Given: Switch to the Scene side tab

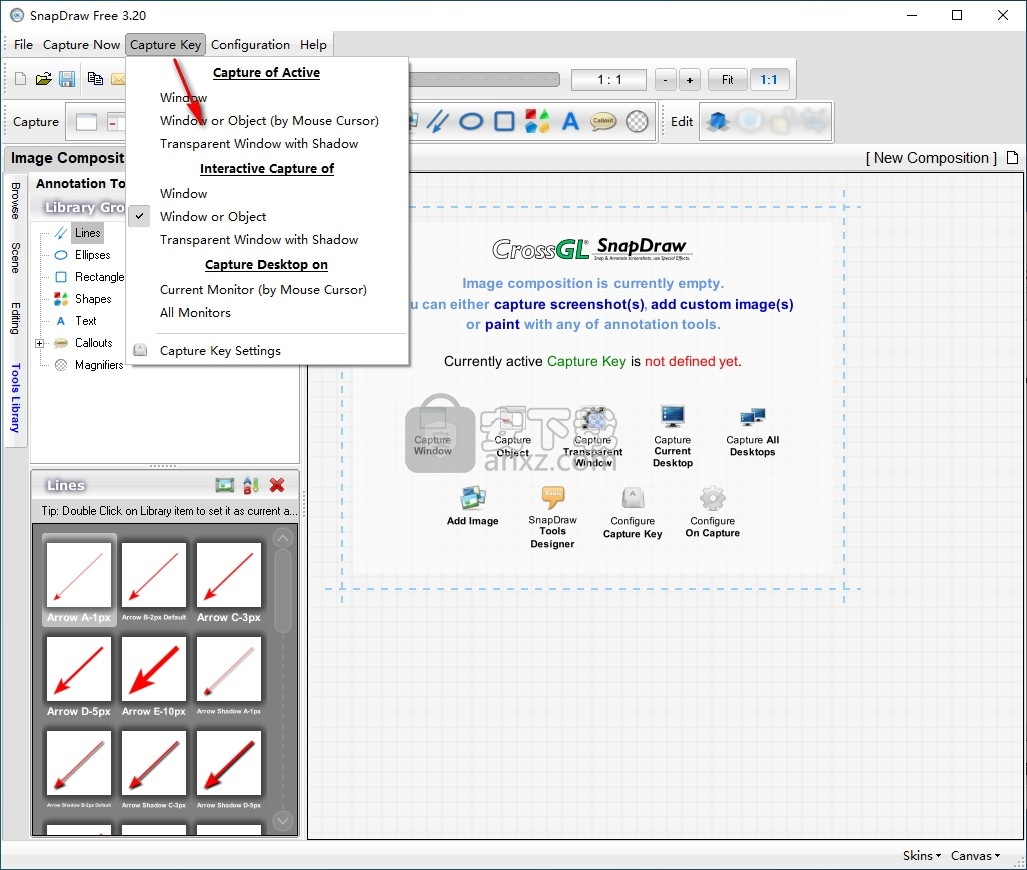Looking at the screenshot, I should (16, 257).
